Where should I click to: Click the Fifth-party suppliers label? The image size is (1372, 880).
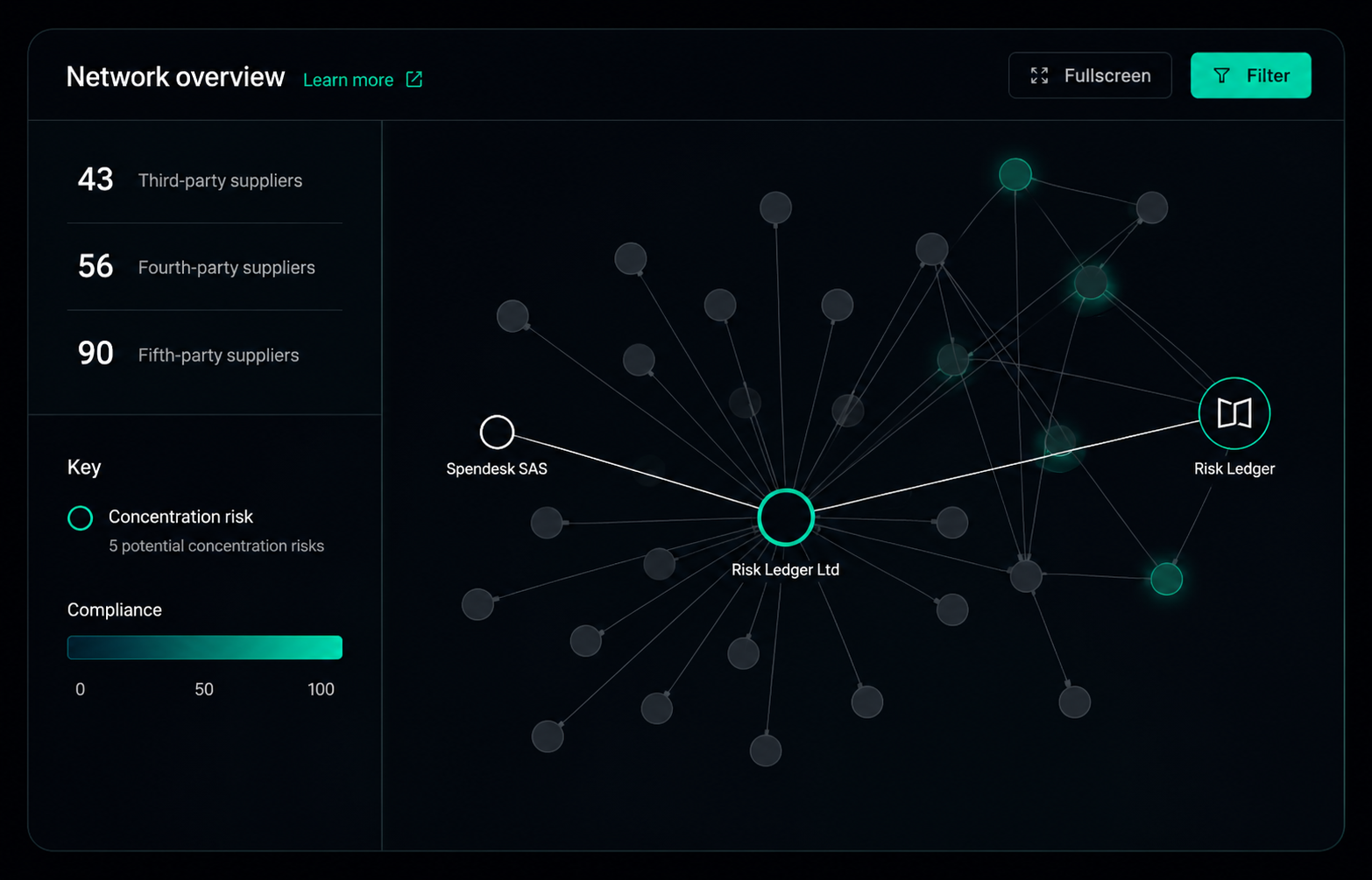219,356
